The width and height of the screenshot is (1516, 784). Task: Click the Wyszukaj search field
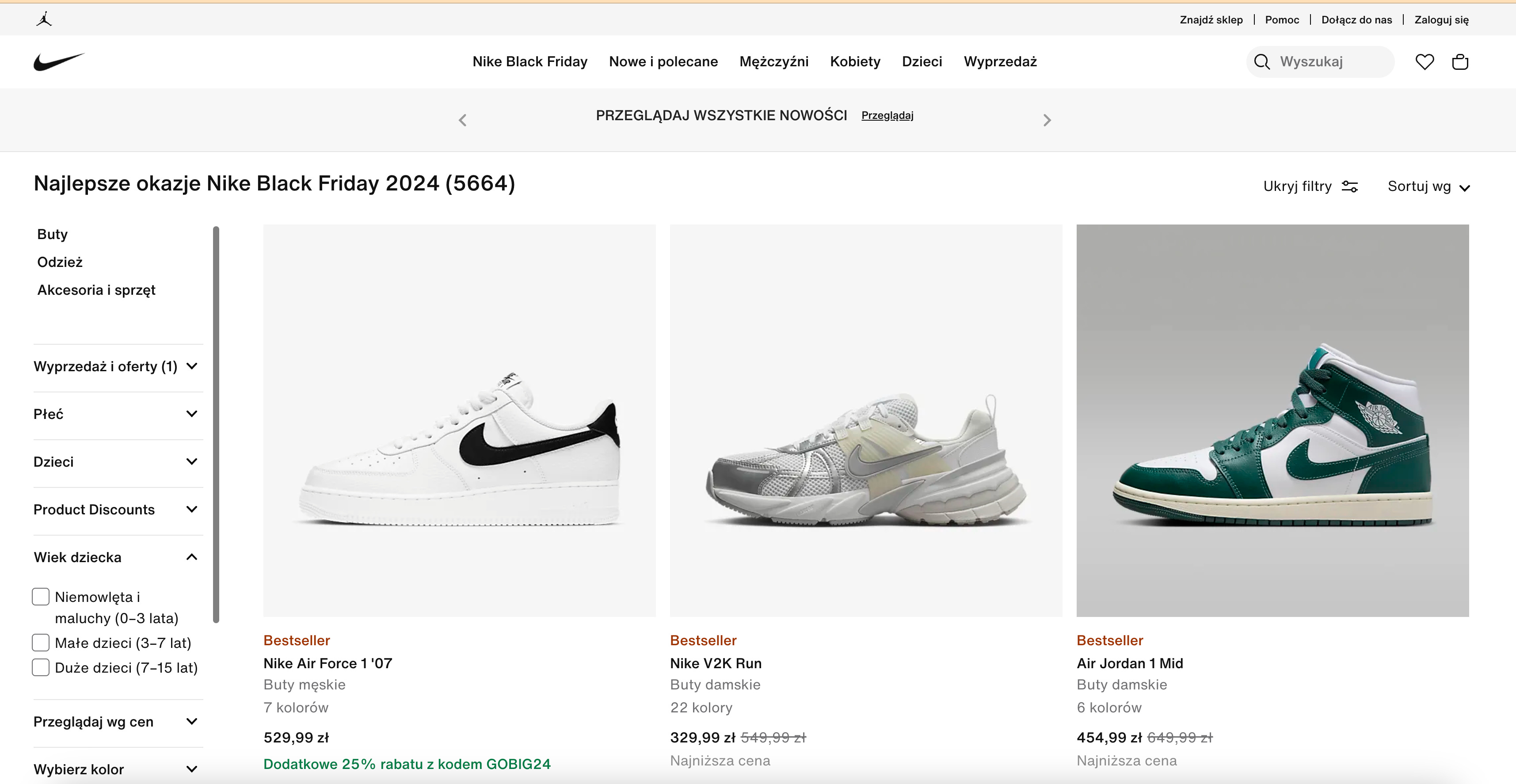(x=1320, y=62)
